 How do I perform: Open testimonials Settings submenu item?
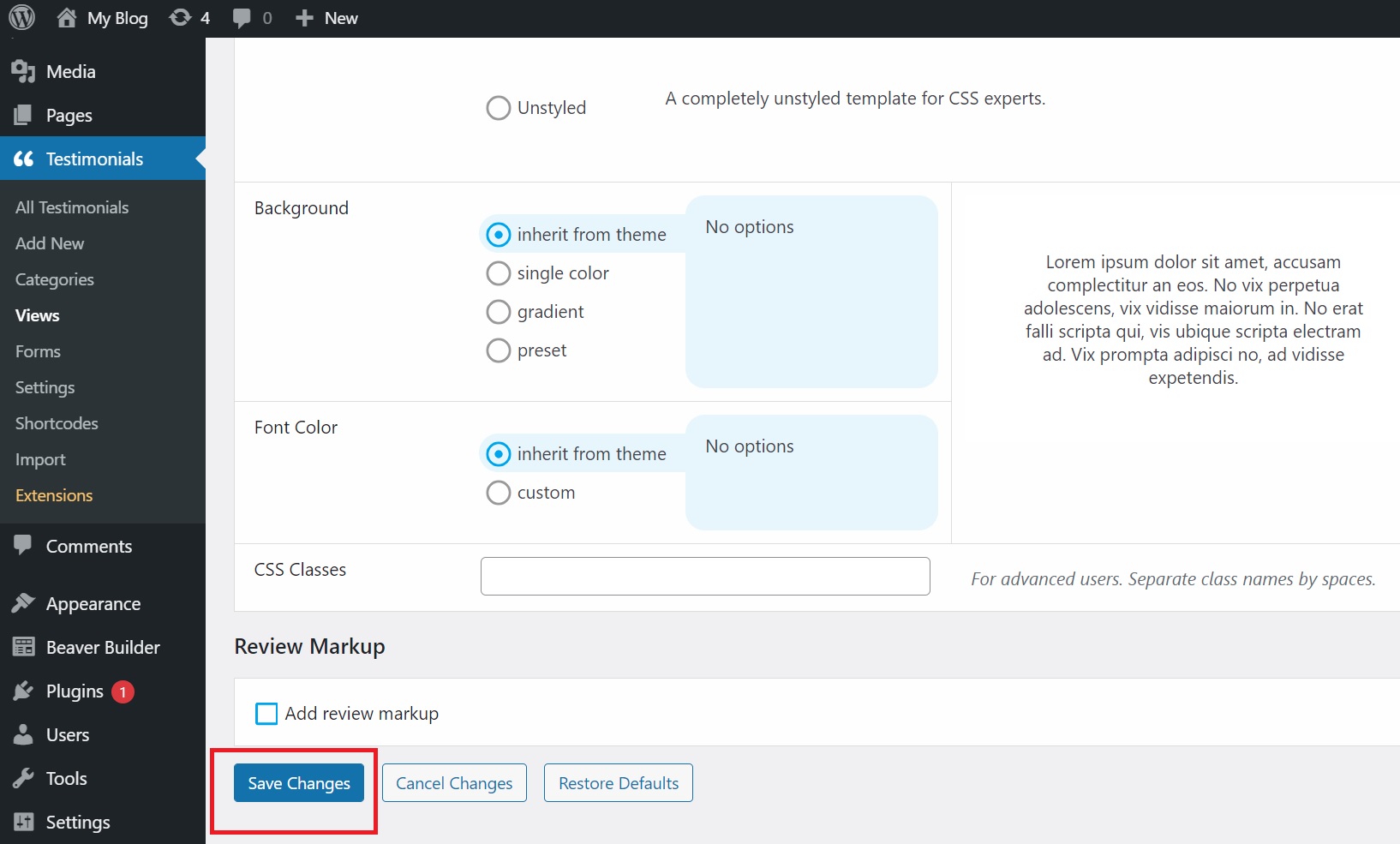coord(45,387)
